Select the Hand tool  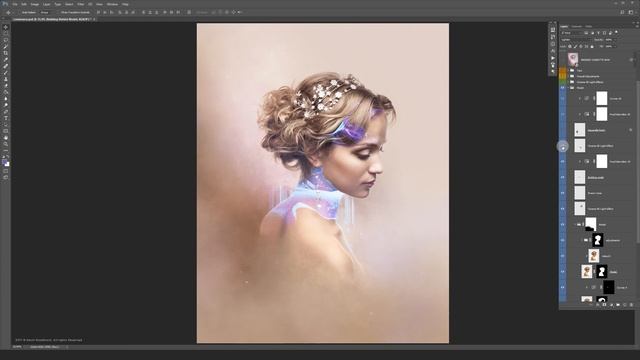6,138
